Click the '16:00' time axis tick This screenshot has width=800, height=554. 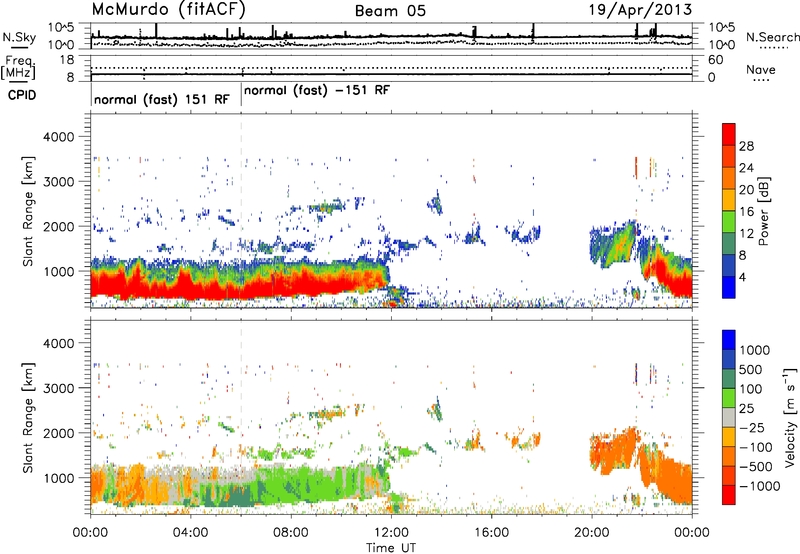pos(491,533)
